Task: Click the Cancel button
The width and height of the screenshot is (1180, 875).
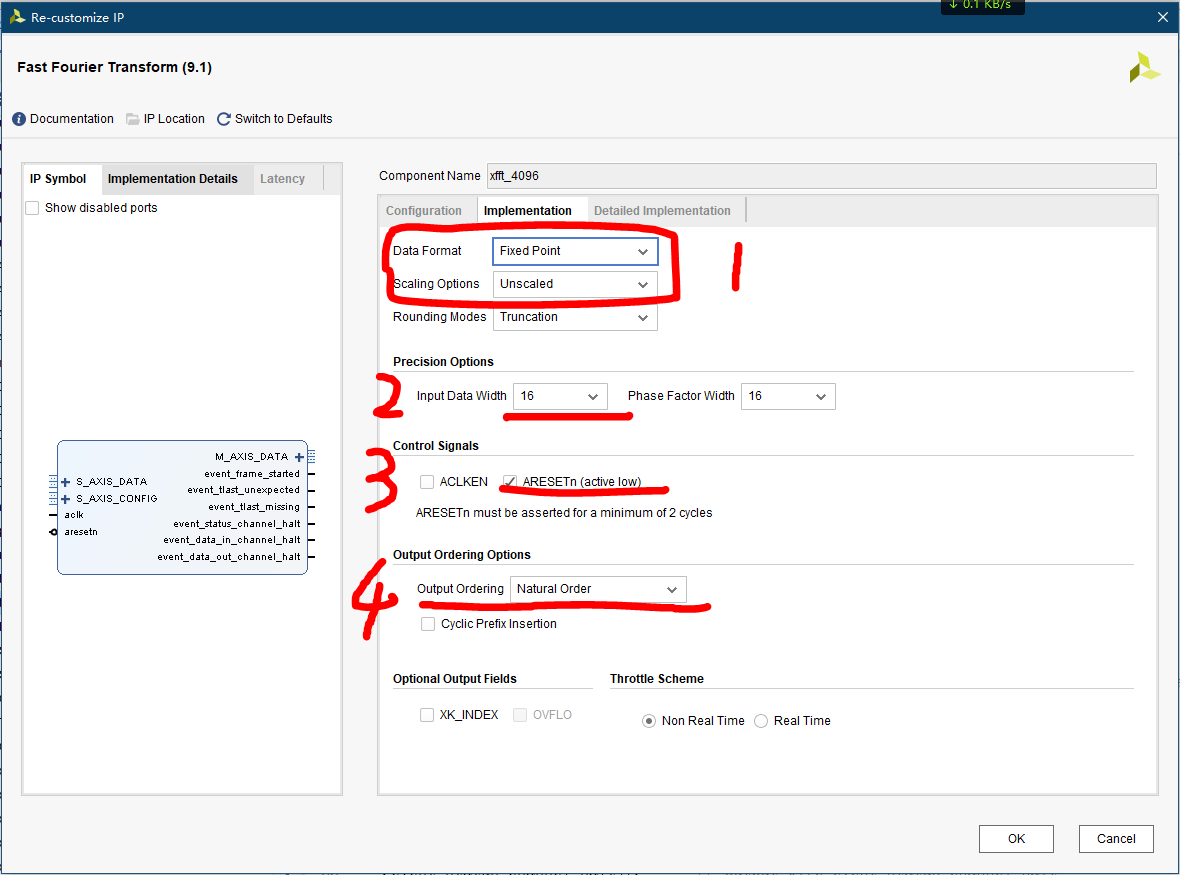Action: pos(1116,838)
